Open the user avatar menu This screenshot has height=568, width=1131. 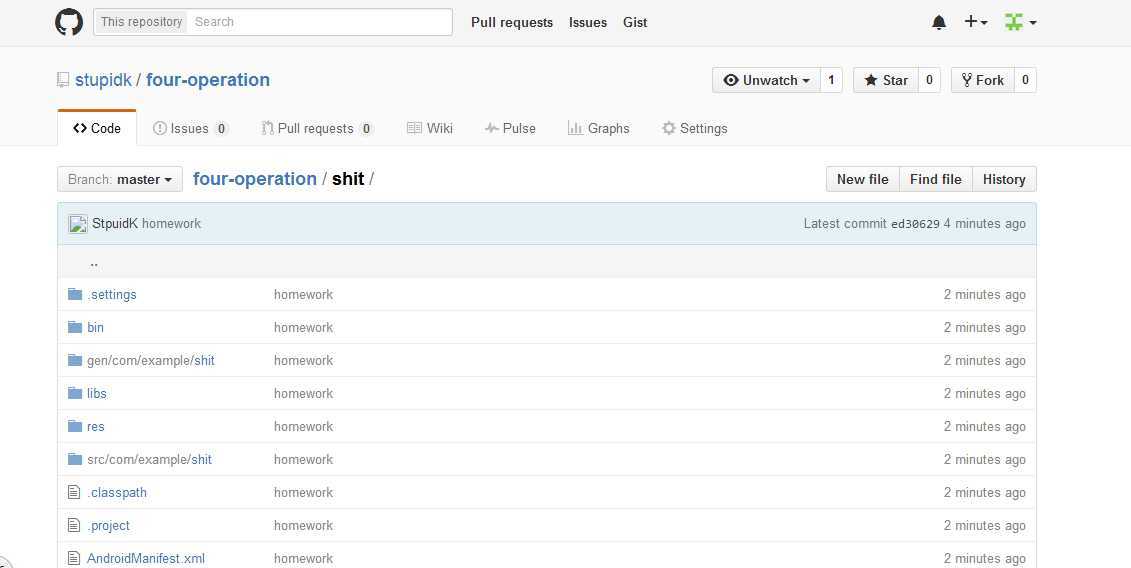pos(1021,22)
